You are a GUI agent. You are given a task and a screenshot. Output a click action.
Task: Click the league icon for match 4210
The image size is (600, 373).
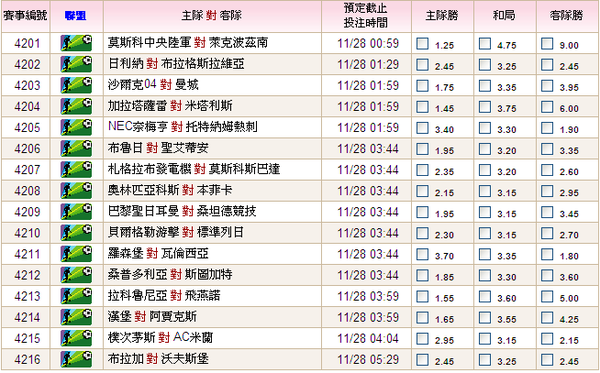coord(76,233)
